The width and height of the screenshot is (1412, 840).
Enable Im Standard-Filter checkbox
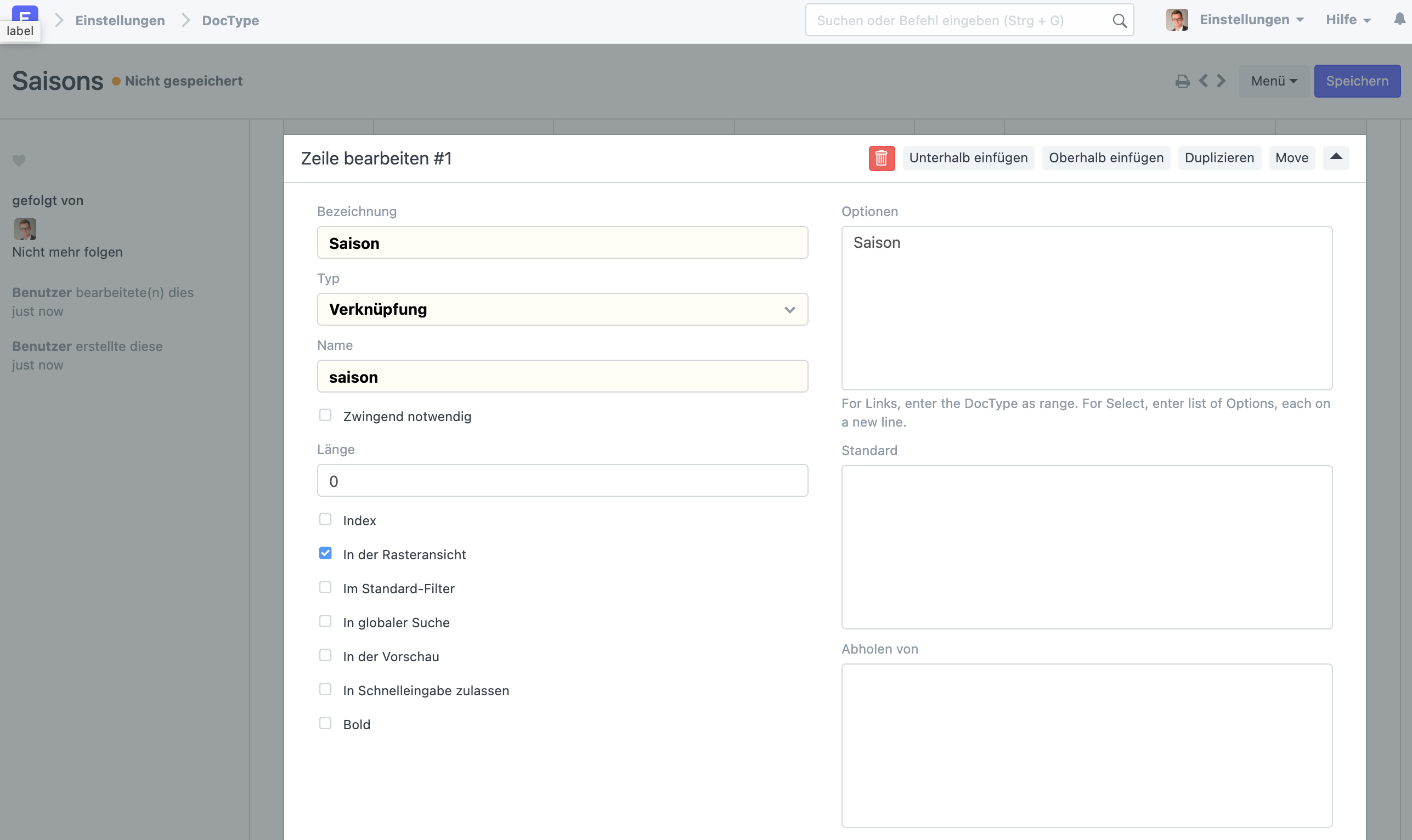click(x=325, y=588)
